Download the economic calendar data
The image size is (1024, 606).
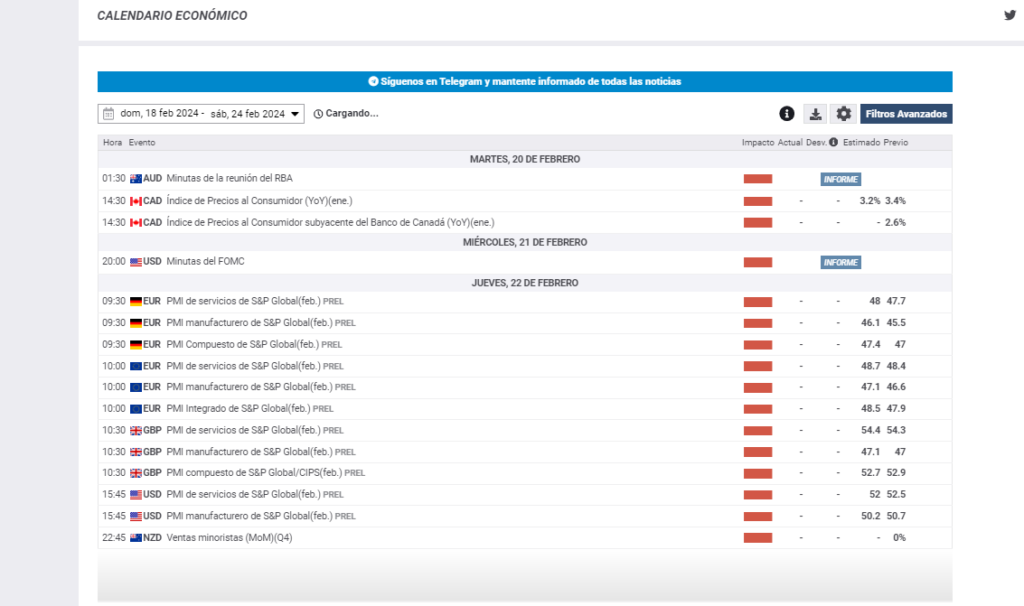[815, 114]
